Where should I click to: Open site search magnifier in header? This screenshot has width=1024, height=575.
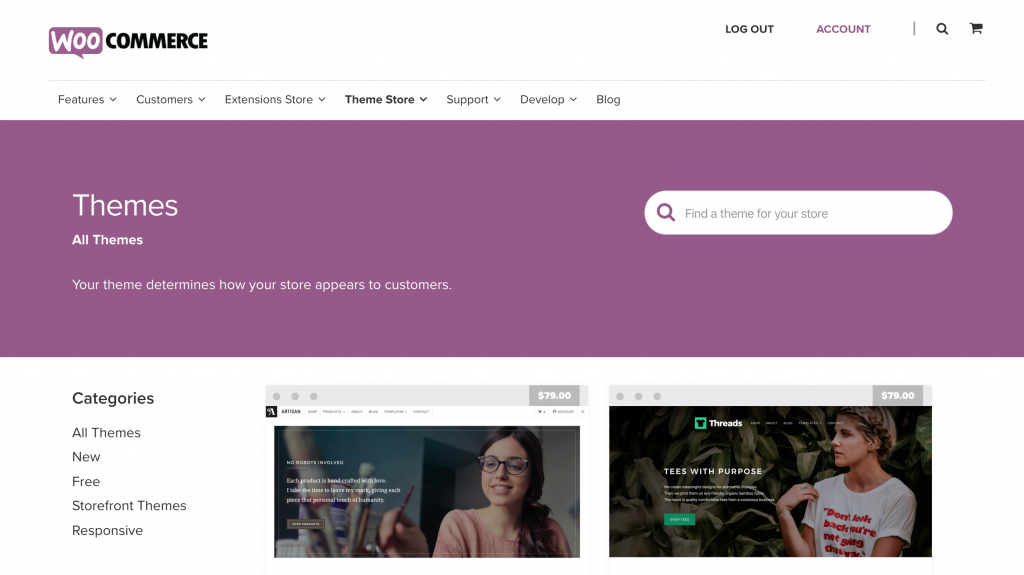coord(942,29)
